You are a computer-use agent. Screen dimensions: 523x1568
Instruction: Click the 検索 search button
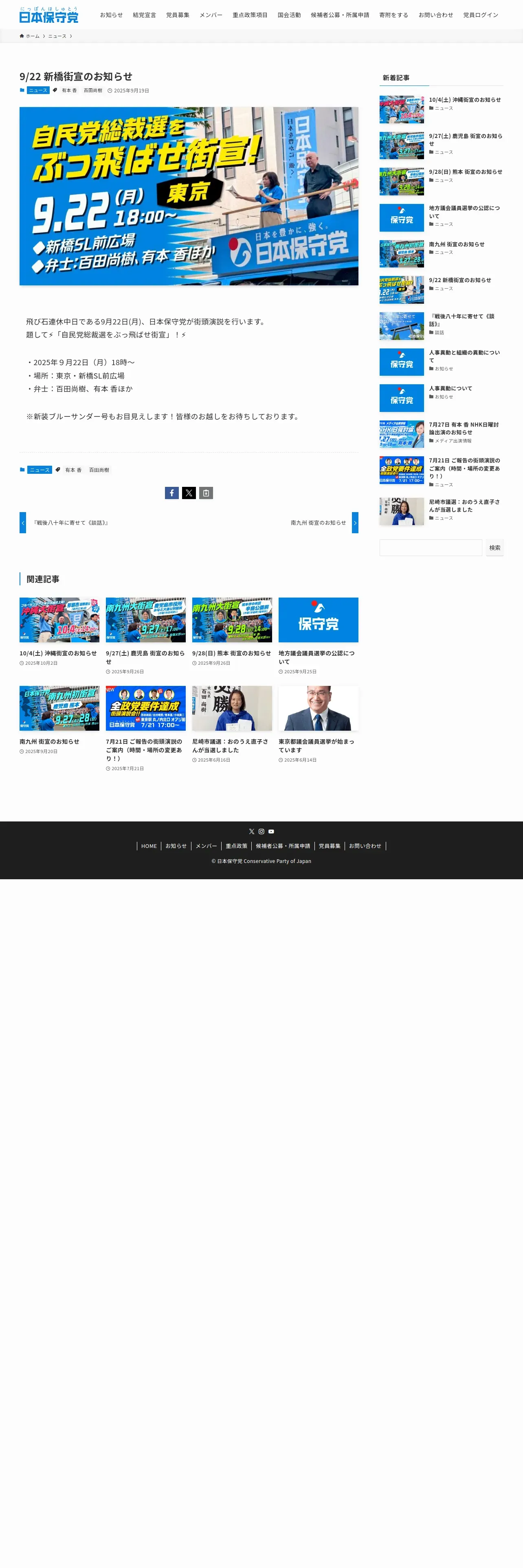tap(495, 548)
